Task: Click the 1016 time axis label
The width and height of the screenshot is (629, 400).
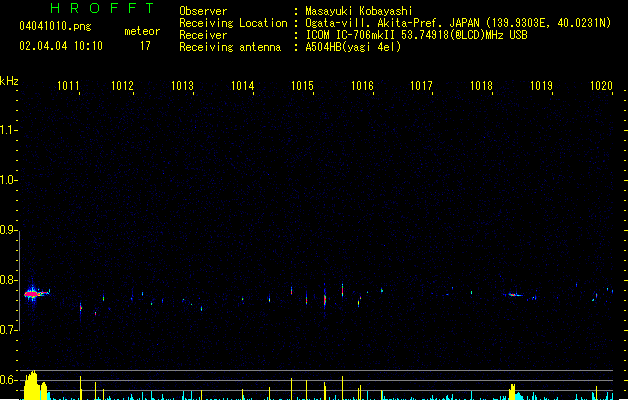Action: [x=362, y=86]
